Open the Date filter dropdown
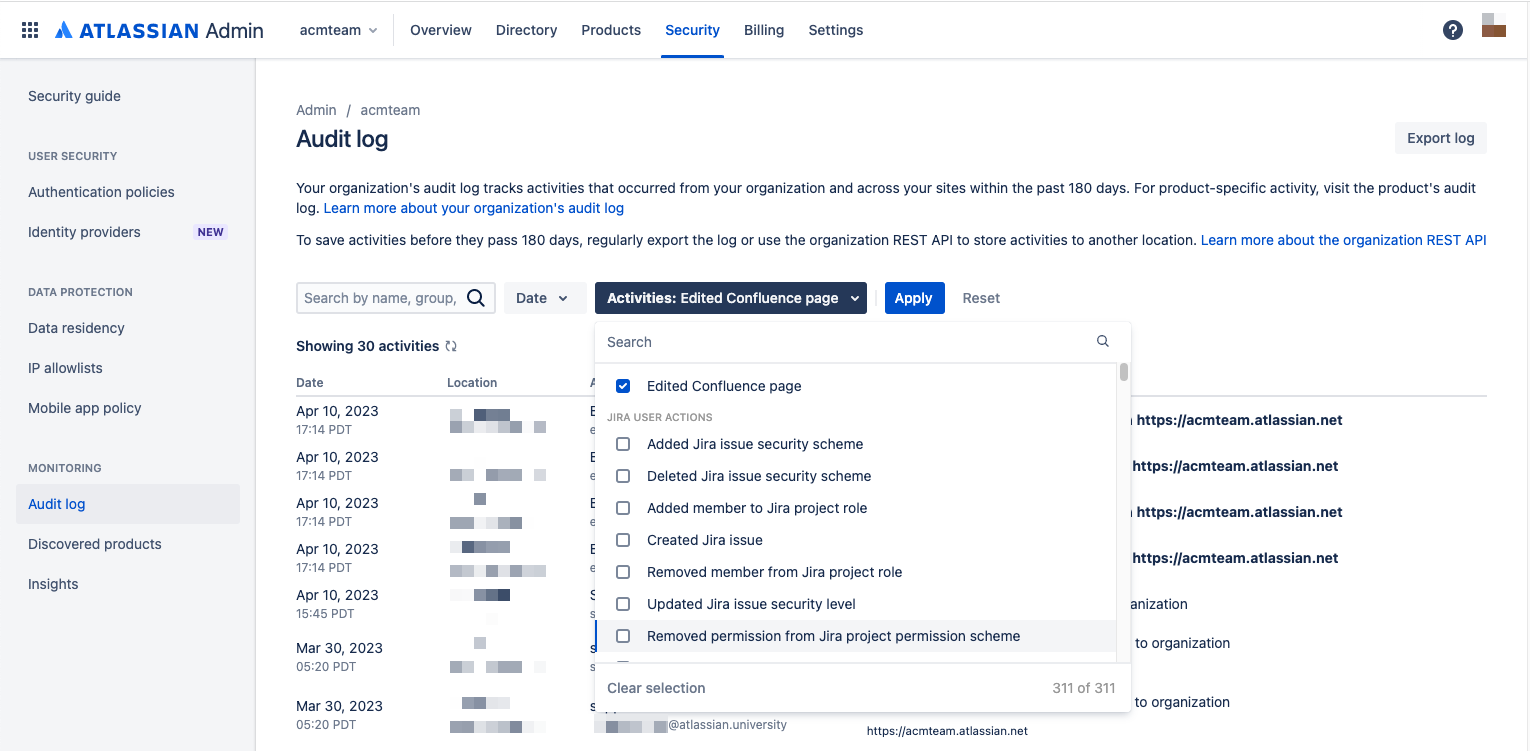Viewport: 1530px width, 751px height. coord(544,297)
